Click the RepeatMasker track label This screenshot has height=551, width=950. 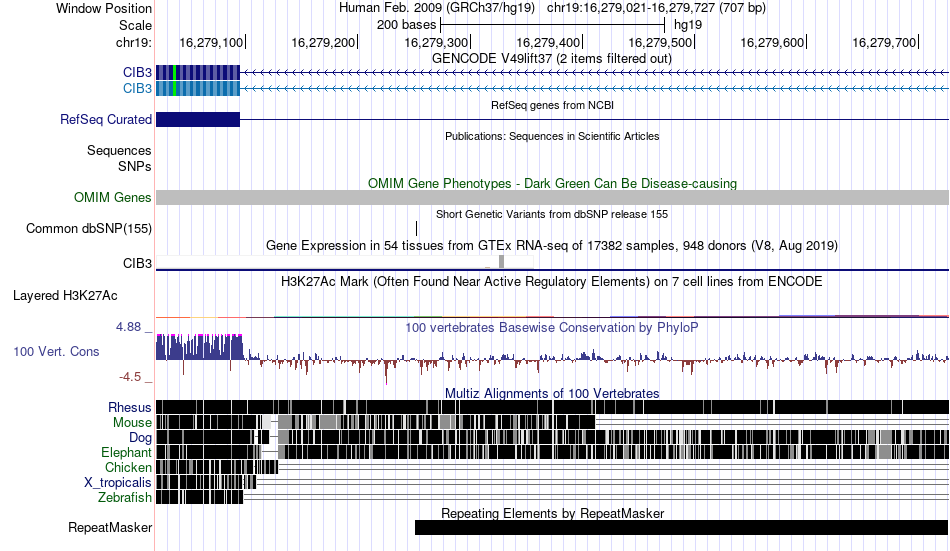110,527
